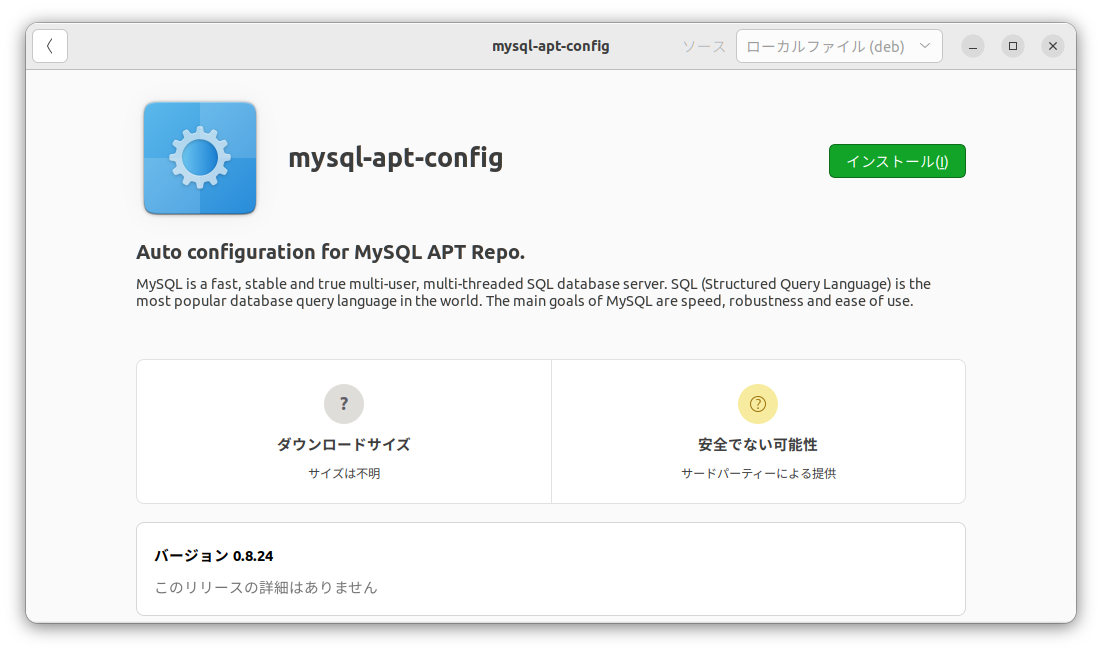Close the software window
This screenshot has height=652, width=1102.
(x=1053, y=46)
